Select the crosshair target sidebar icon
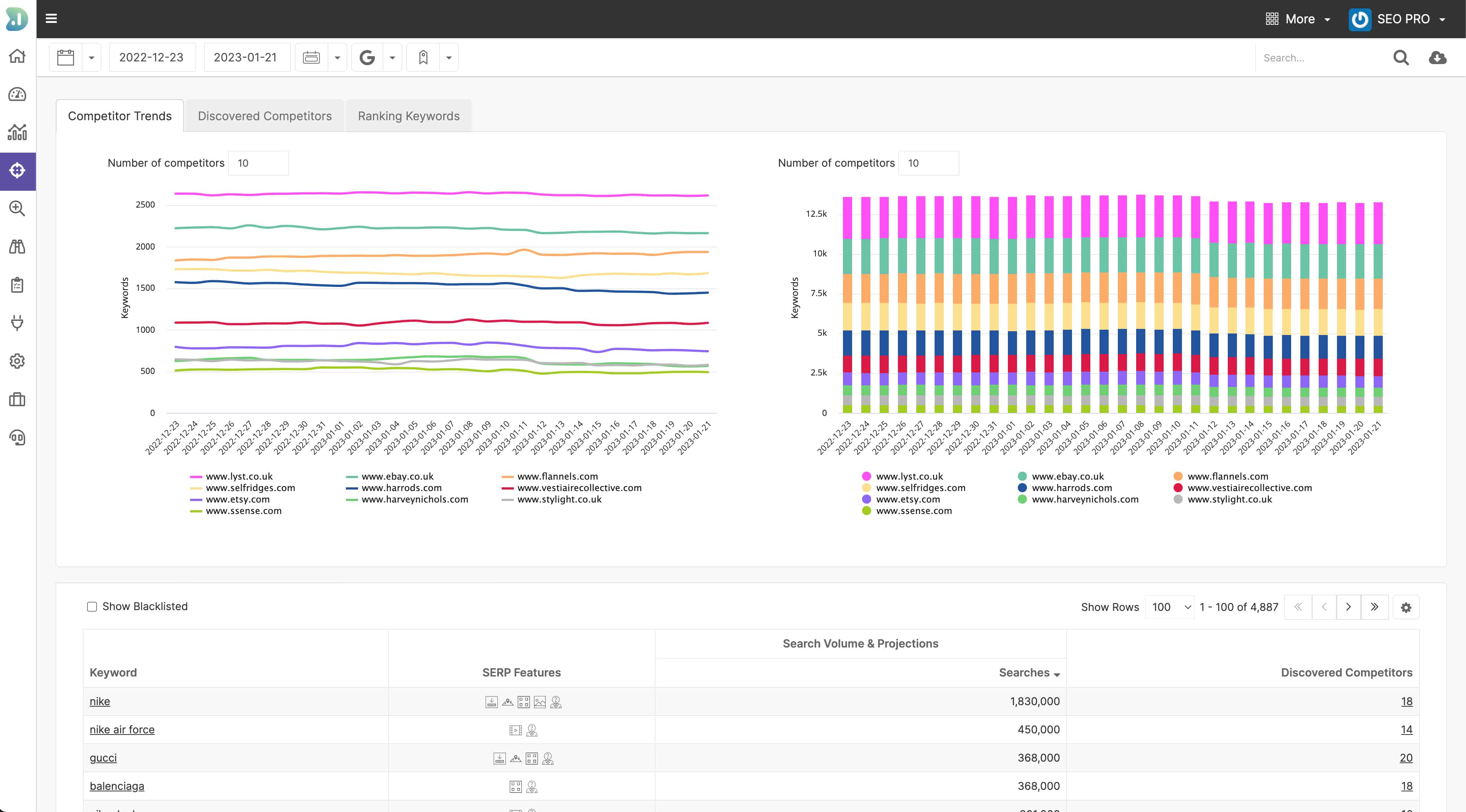 pos(17,170)
